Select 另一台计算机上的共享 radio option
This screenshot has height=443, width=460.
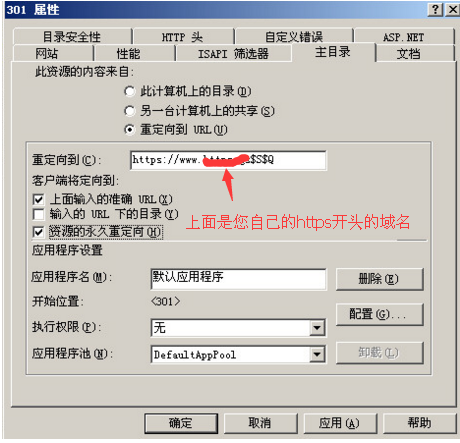129,111
